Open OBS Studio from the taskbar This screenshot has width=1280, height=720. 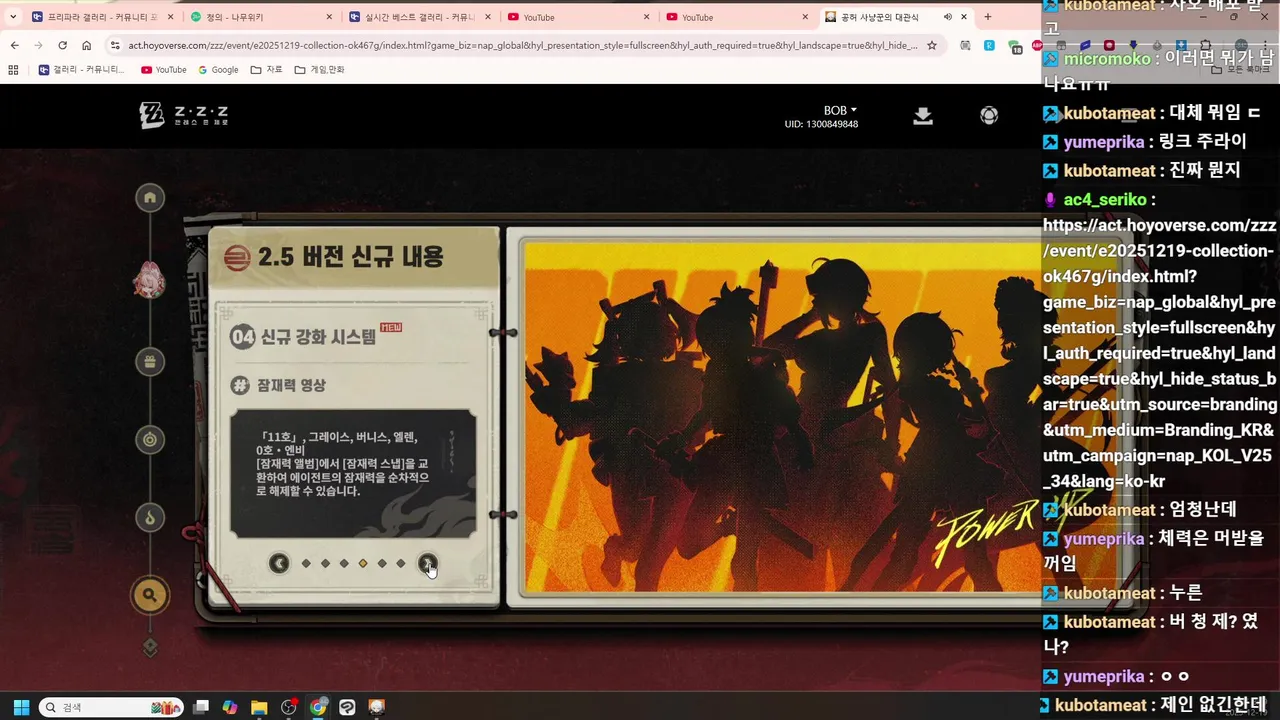[289, 707]
